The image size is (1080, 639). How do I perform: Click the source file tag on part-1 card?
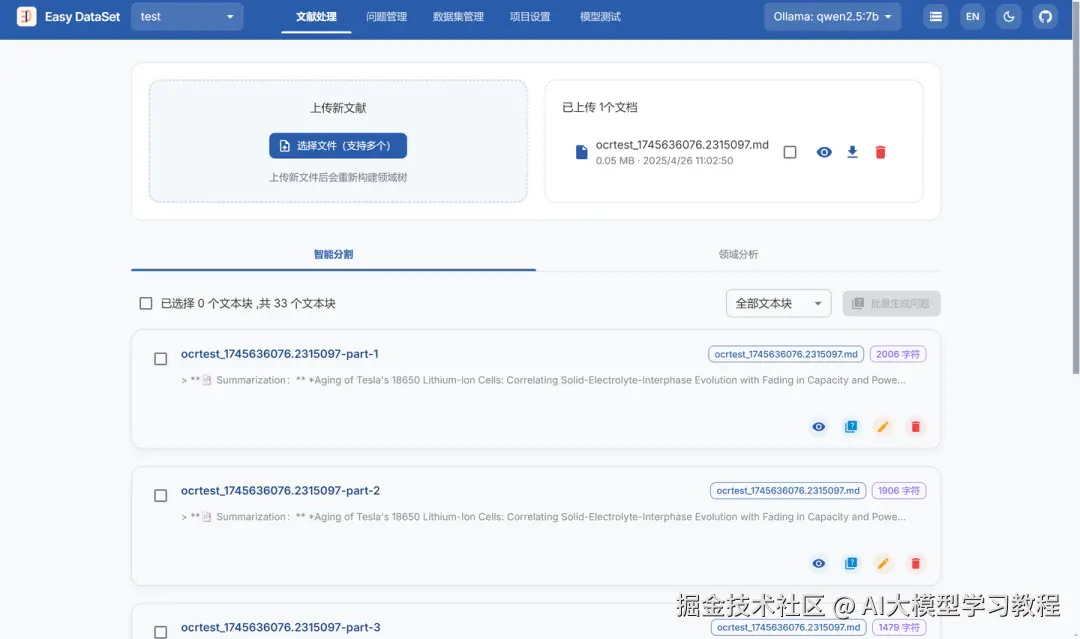[786, 354]
